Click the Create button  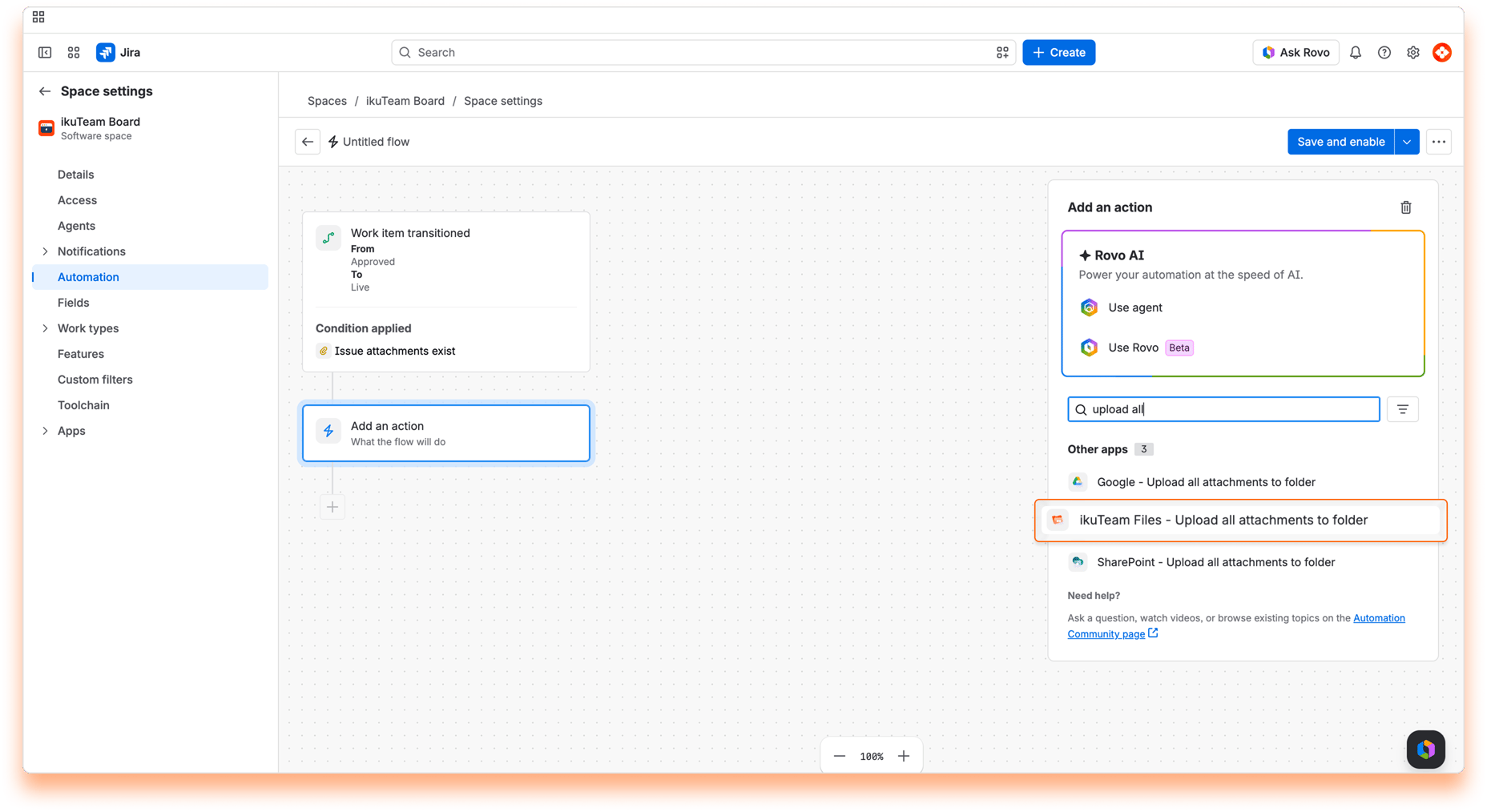pos(1058,53)
